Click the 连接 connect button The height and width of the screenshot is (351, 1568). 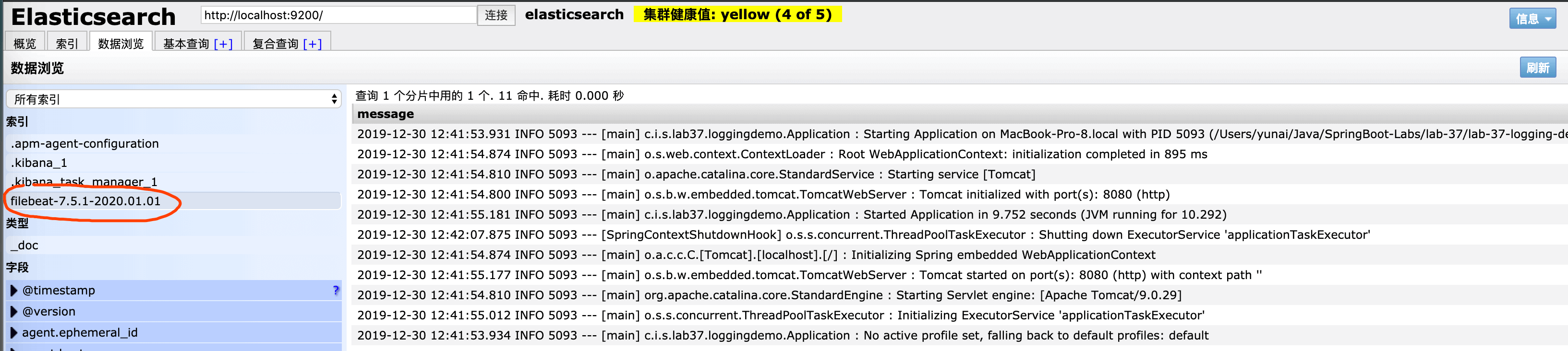click(496, 15)
